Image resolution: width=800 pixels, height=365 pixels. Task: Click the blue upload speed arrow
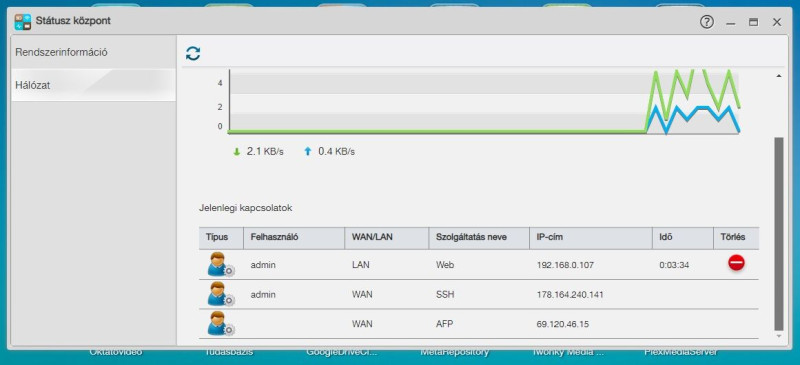click(307, 152)
